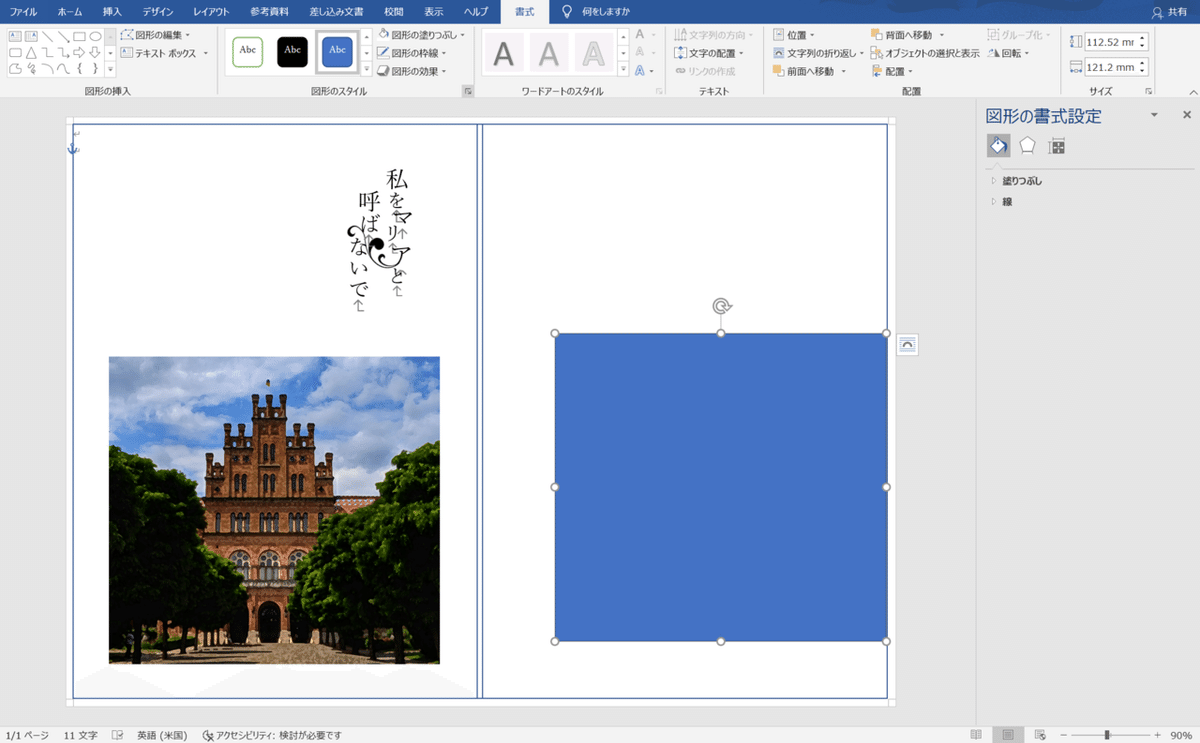Switch to the 挿入 tab
The width and height of the screenshot is (1200, 743).
[112, 12]
